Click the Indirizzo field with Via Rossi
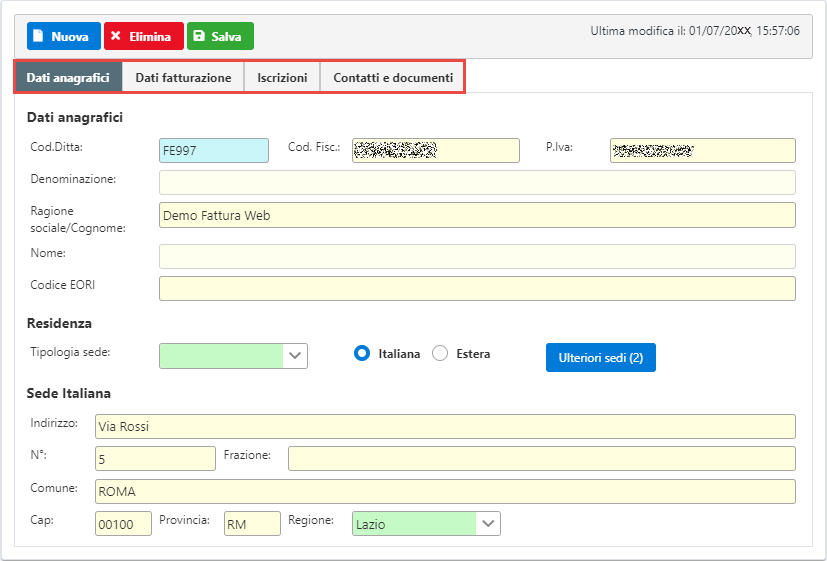Image resolution: width=827 pixels, height=561 pixels. coord(445,427)
